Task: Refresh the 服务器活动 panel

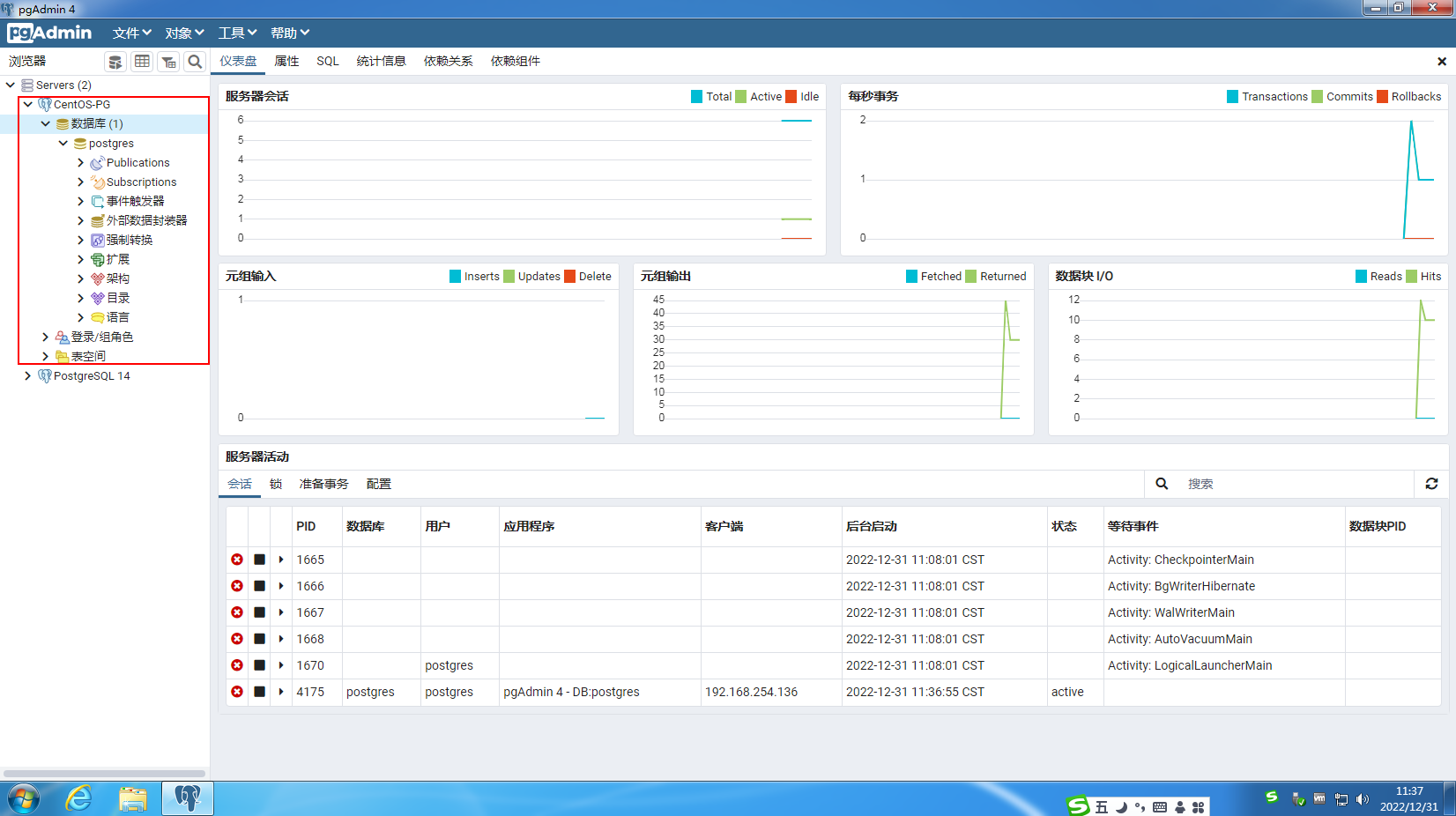Action: [1431, 484]
